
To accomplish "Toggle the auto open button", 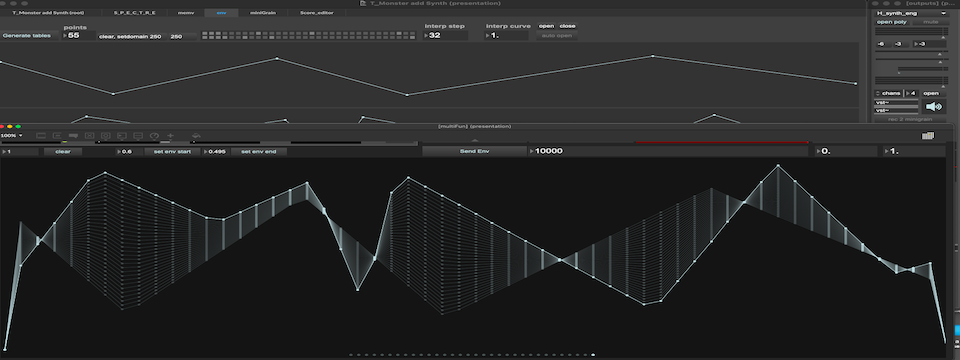I will point(557,36).
